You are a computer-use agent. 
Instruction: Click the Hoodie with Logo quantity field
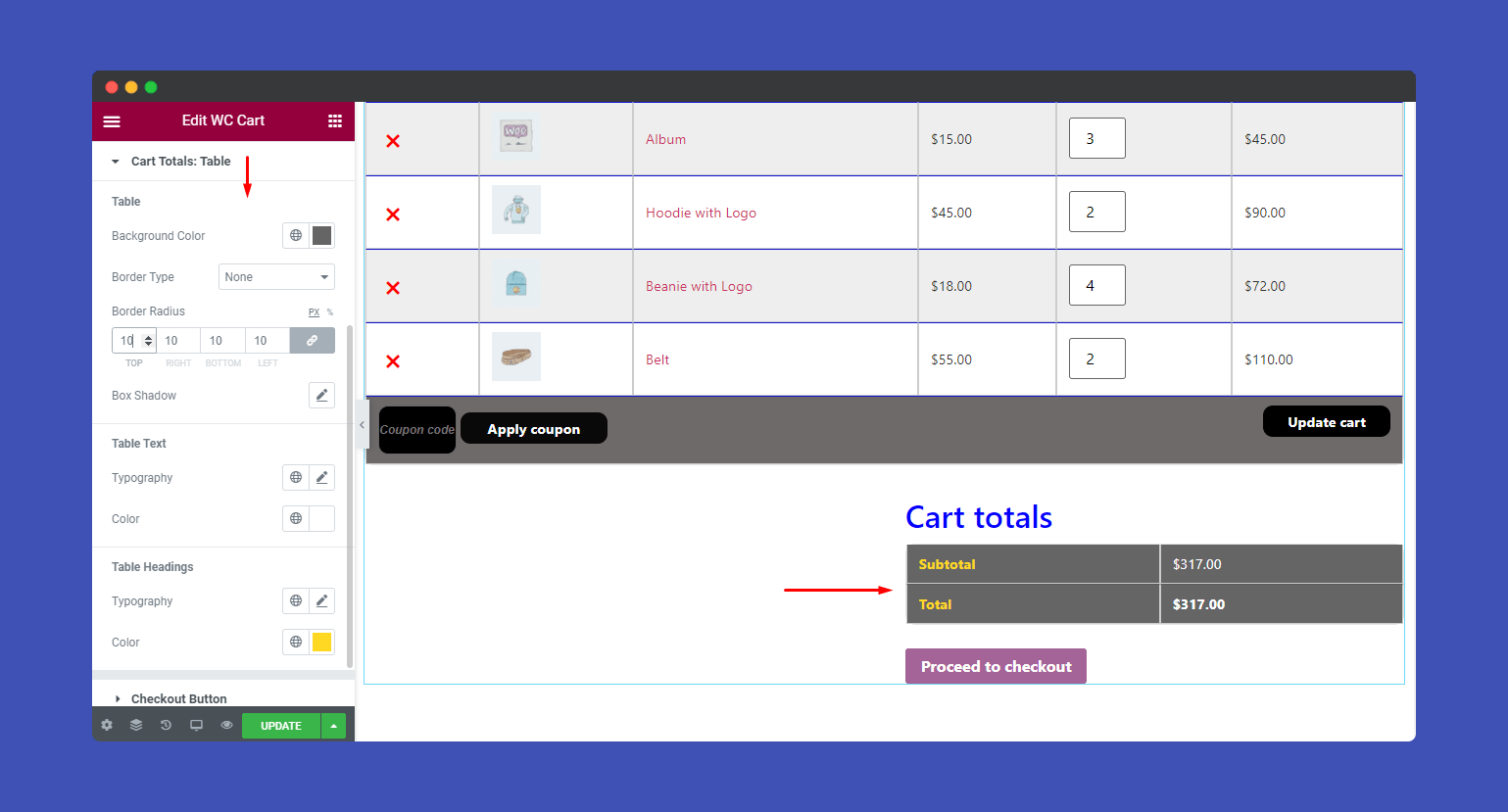pyautogui.click(x=1097, y=212)
